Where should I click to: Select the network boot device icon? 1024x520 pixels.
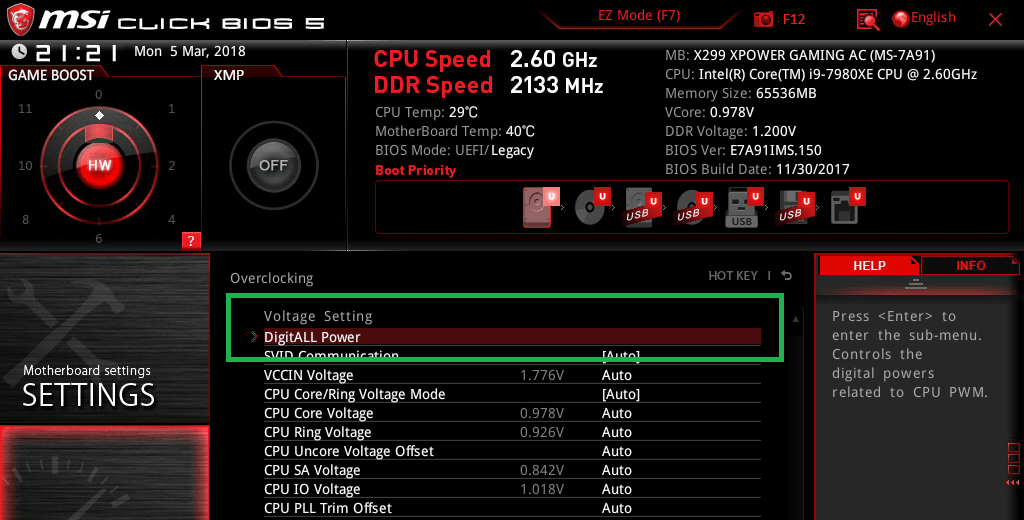847,206
